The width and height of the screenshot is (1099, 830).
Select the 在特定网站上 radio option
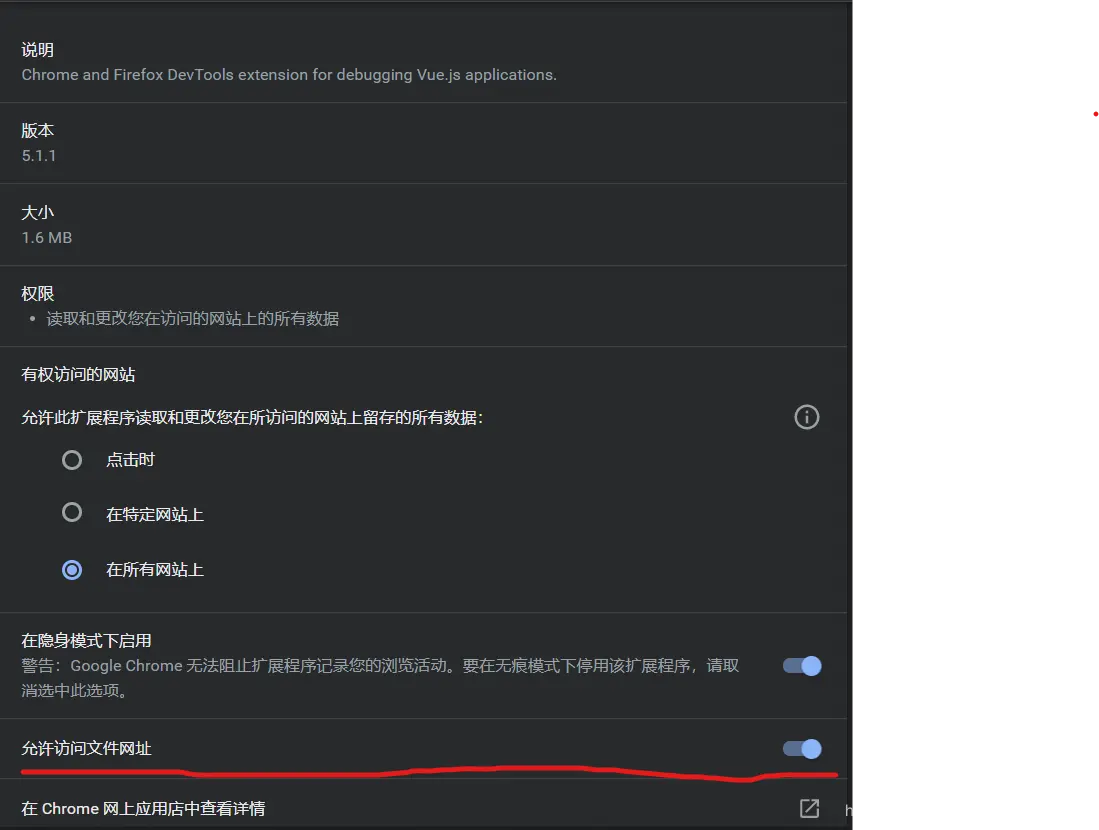[72, 512]
